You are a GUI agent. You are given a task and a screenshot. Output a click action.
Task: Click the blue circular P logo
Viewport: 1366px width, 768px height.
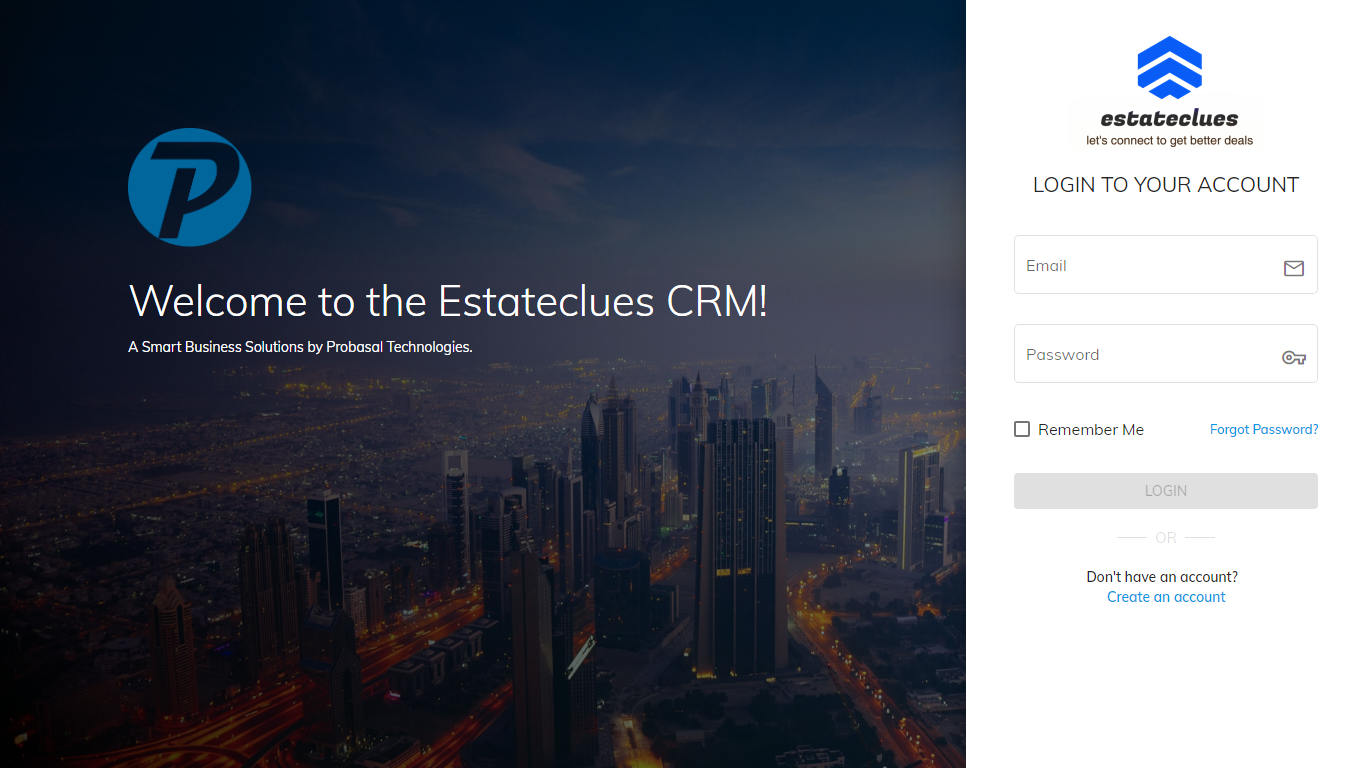(189, 187)
